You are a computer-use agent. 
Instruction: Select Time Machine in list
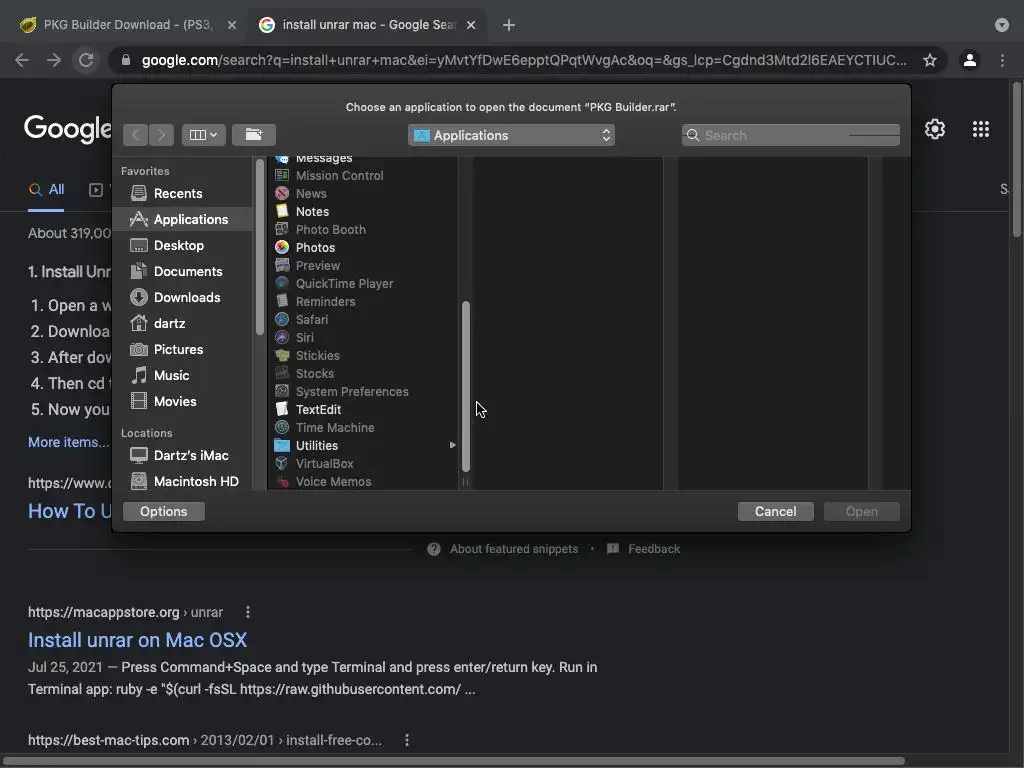[x=364, y=428]
